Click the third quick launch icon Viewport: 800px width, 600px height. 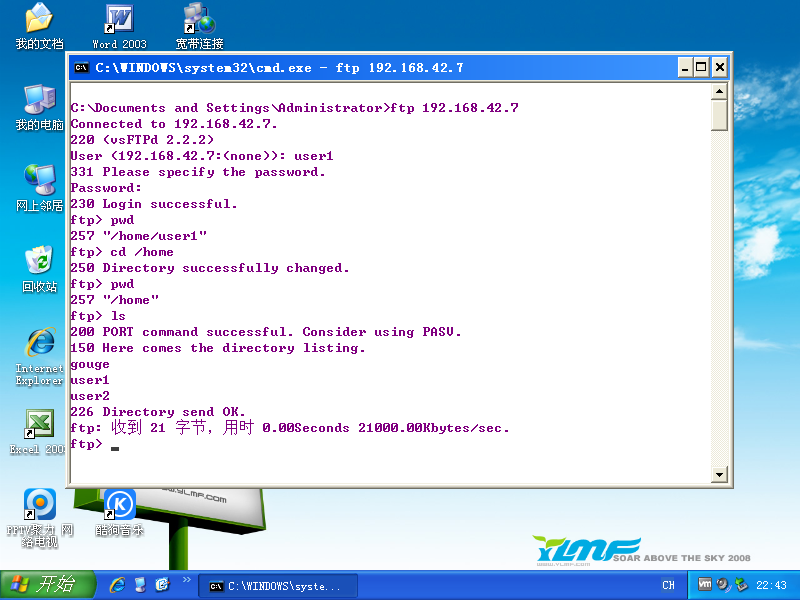162,585
